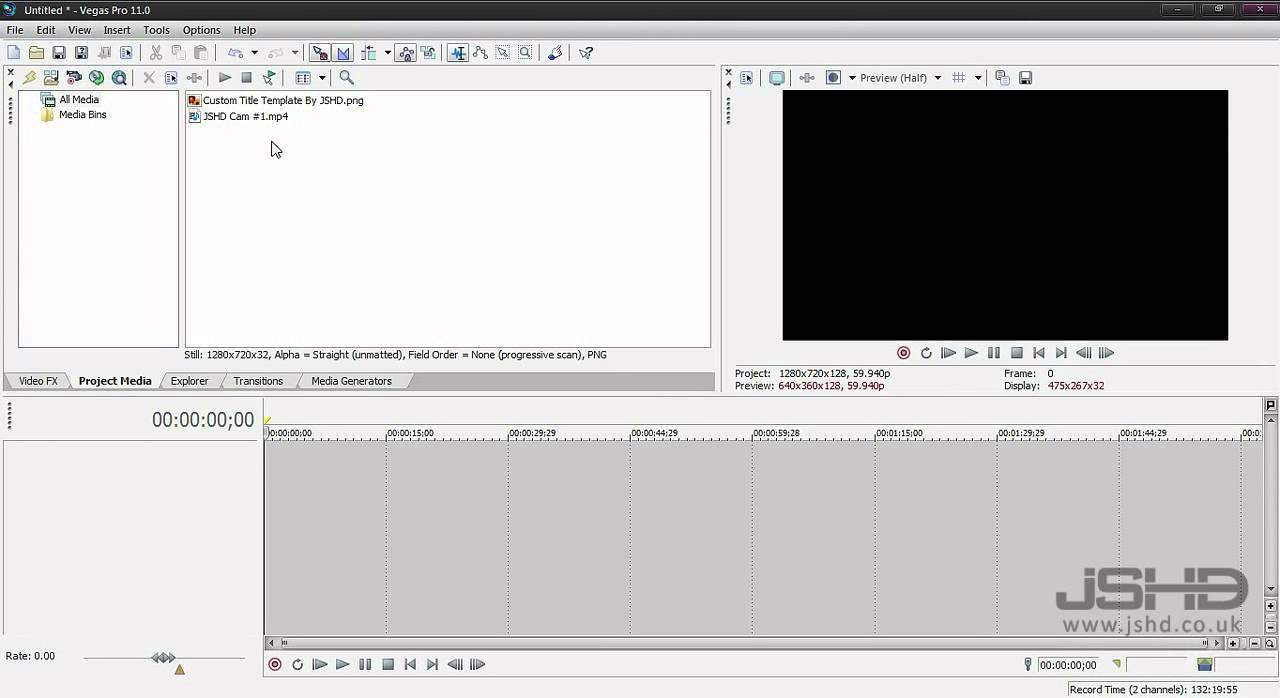Viewport: 1280px width, 698px height.
Task: Switch to the Transitions tab
Action: pyautogui.click(x=258, y=381)
